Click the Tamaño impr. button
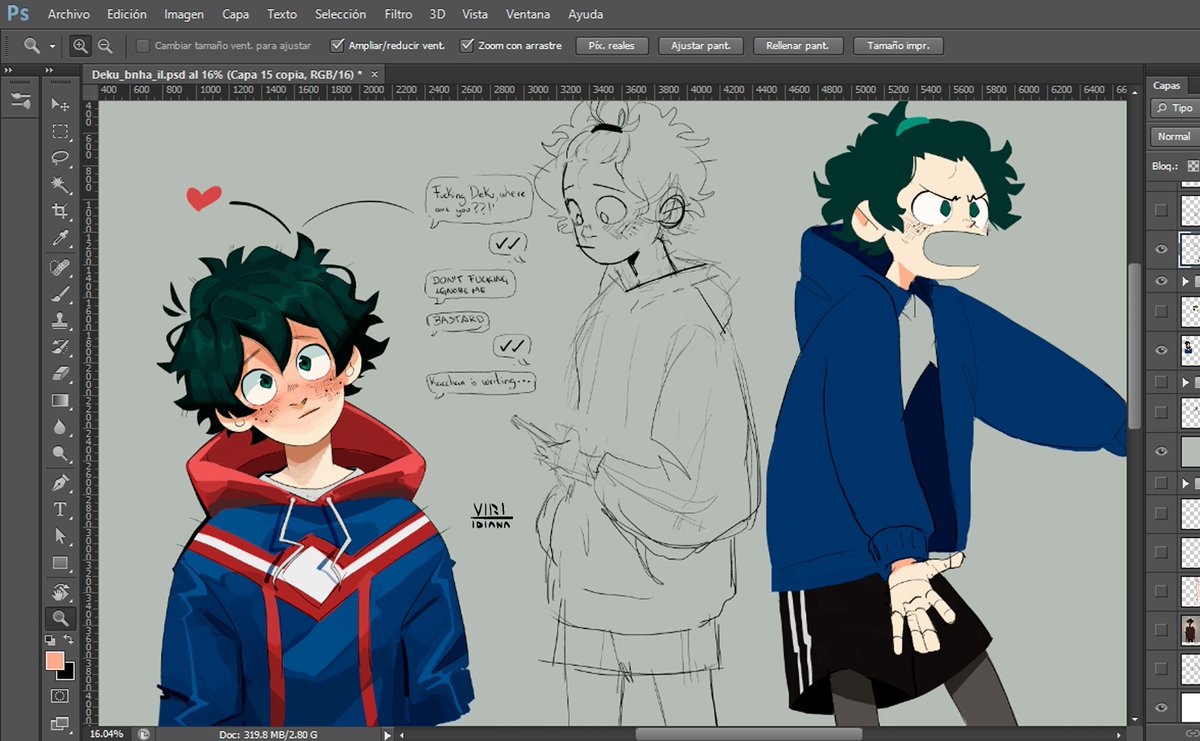This screenshot has width=1200, height=741. click(899, 46)
